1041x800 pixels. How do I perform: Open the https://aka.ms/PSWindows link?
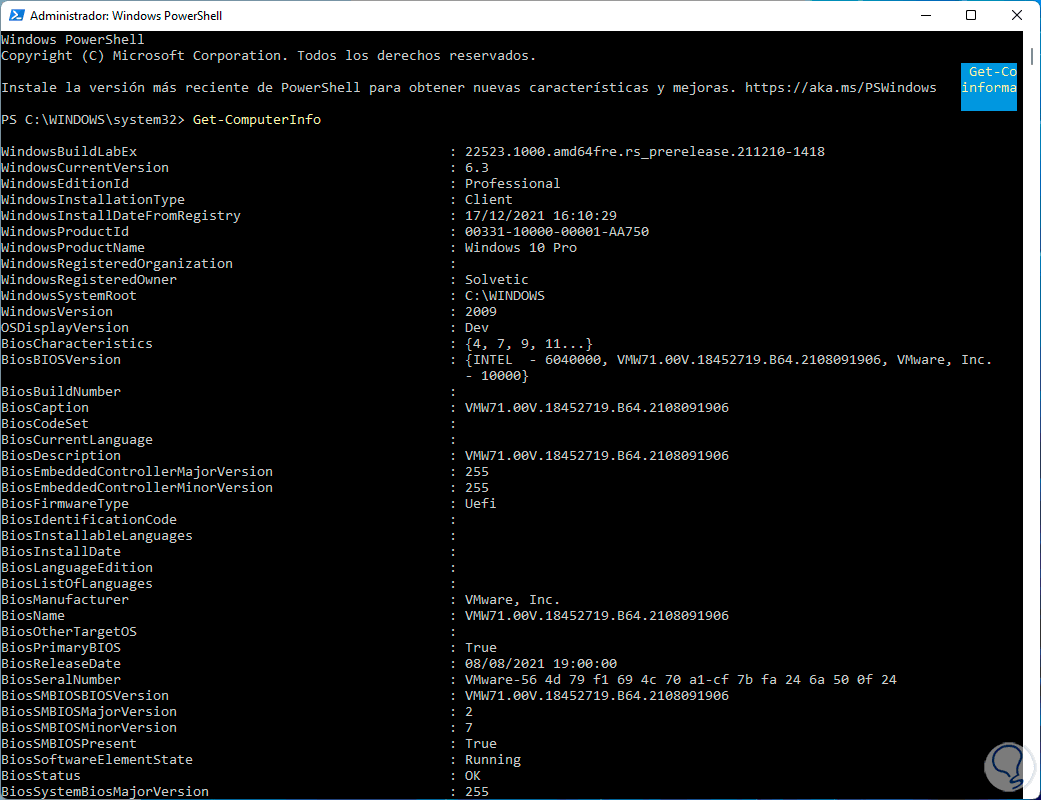840,88
